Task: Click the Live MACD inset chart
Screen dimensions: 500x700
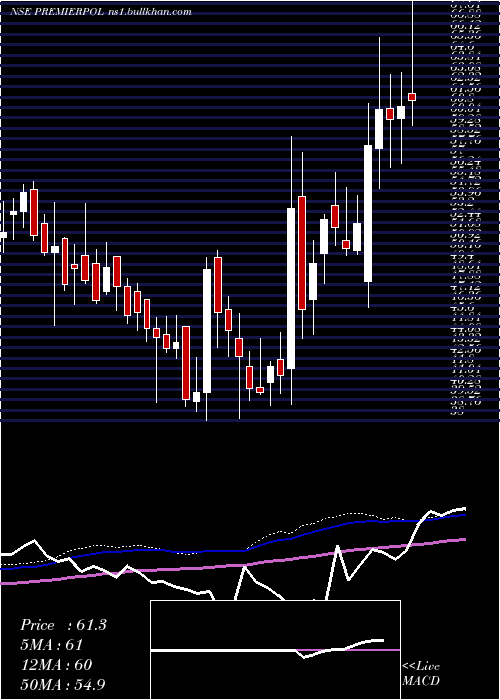Action: click(275, 650)
